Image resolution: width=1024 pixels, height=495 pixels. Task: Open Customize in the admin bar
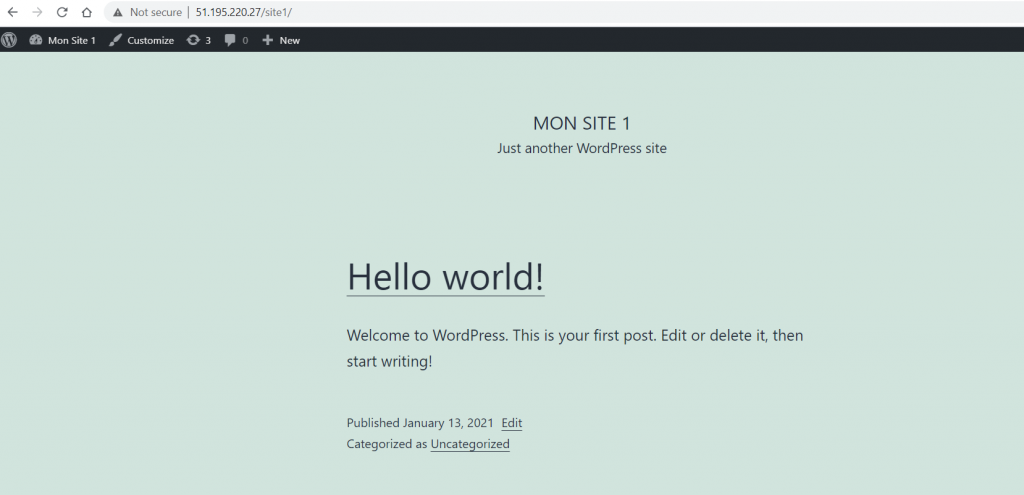click(x=142, y=40)
